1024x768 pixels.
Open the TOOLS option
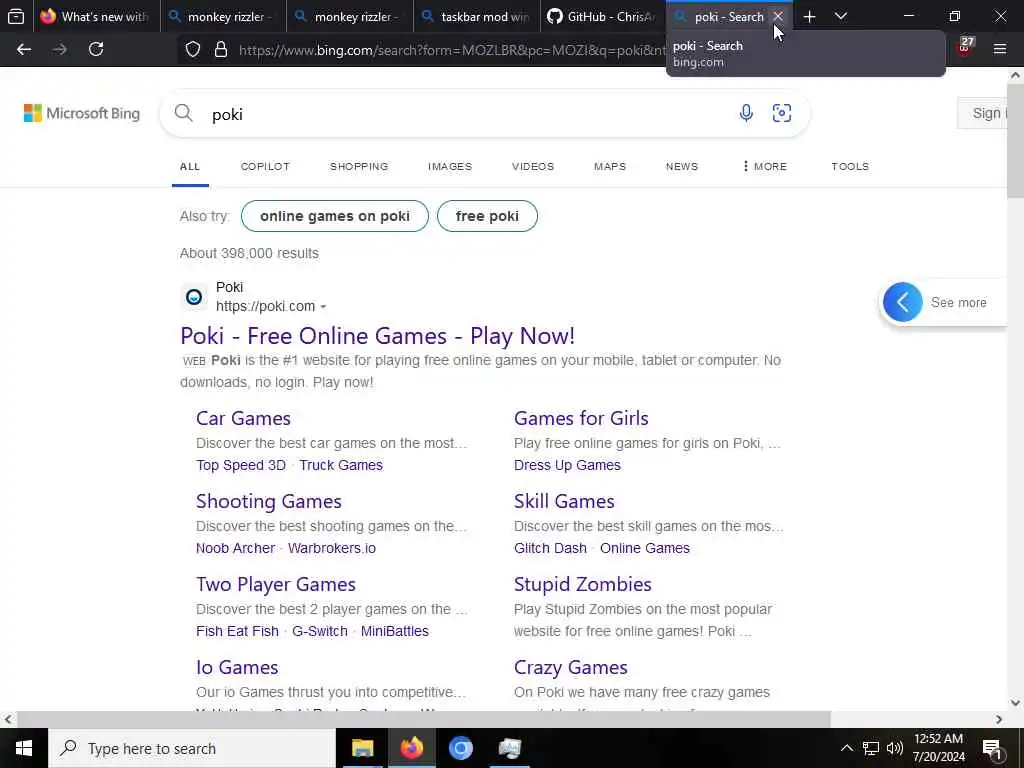click(850, 167)
